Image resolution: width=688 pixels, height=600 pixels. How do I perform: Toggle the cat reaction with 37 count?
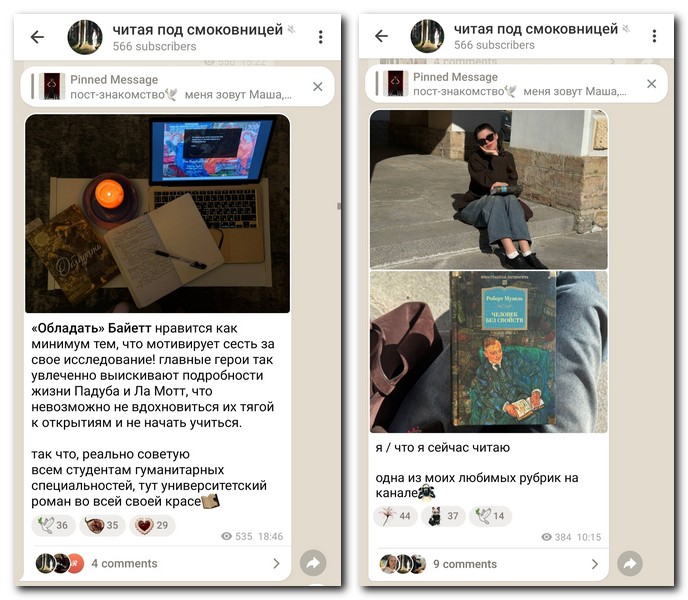click(443, 516)
